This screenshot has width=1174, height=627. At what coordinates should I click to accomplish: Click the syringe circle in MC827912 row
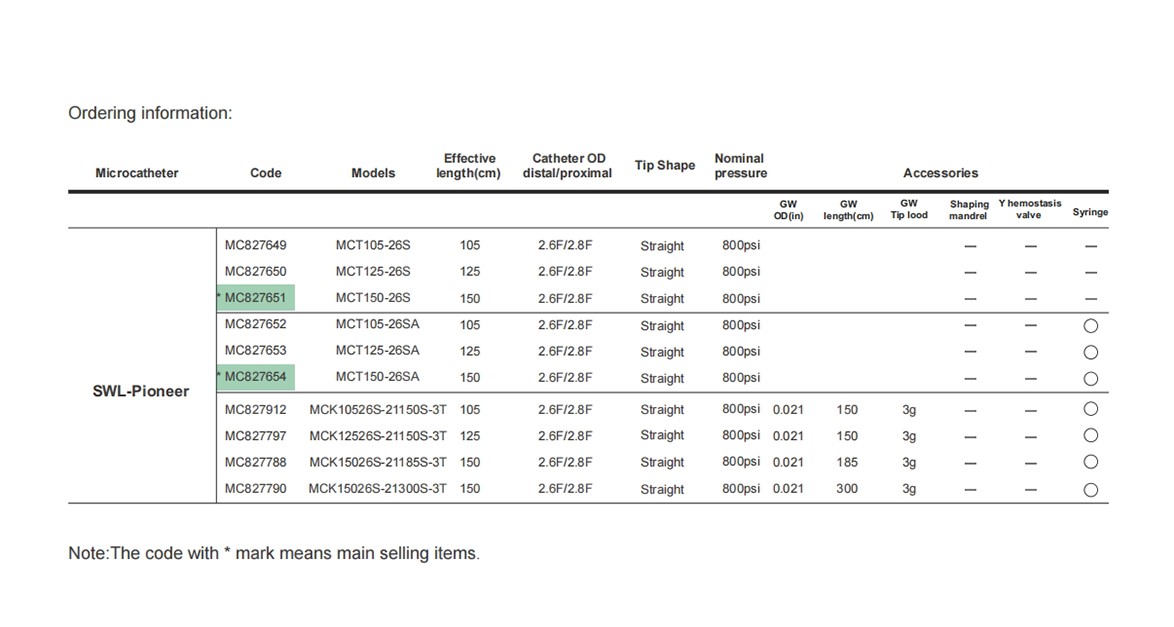[x=1090, y=409]
